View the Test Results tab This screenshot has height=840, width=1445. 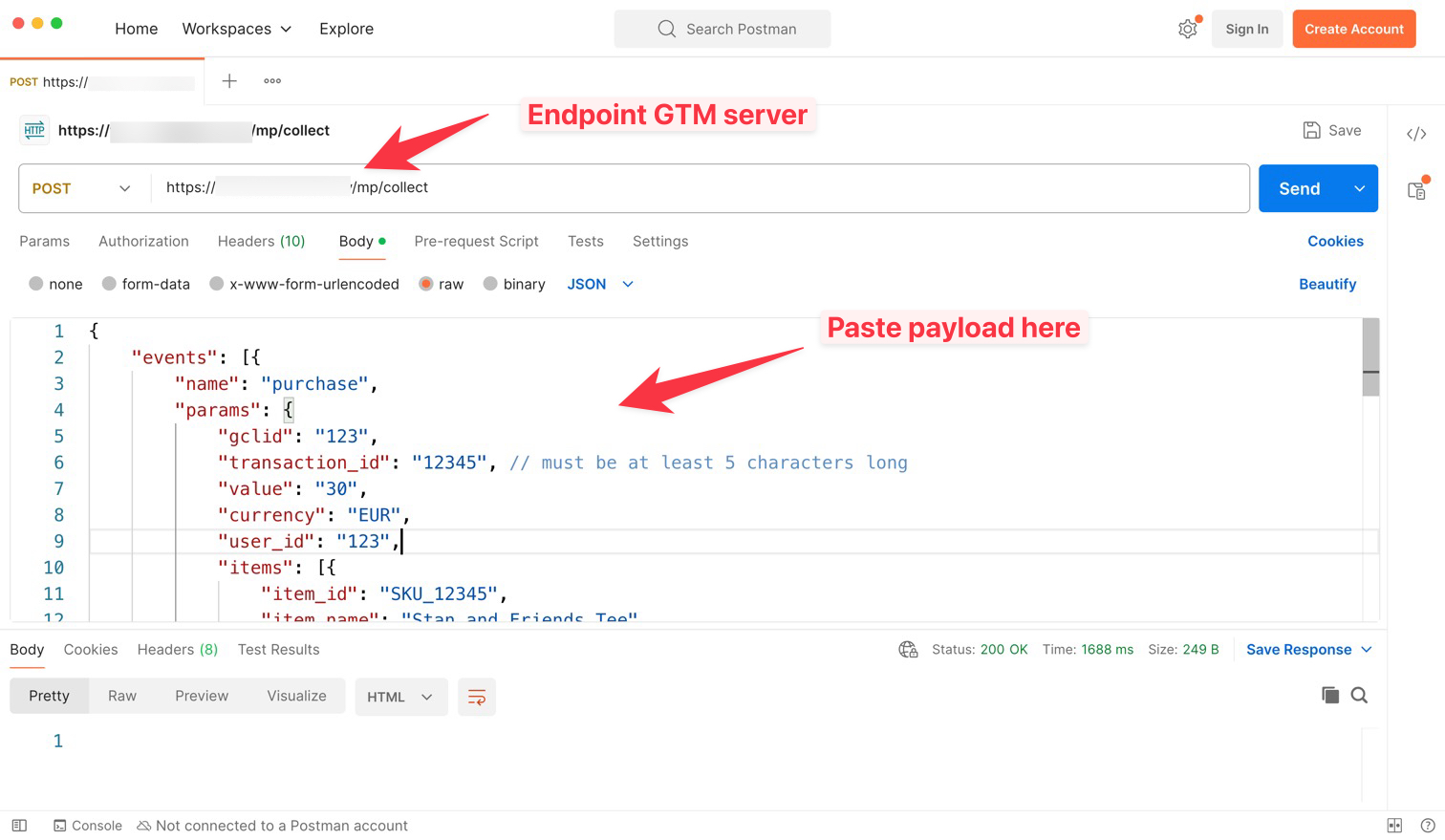pyautogui.click(x=279, y=650)
